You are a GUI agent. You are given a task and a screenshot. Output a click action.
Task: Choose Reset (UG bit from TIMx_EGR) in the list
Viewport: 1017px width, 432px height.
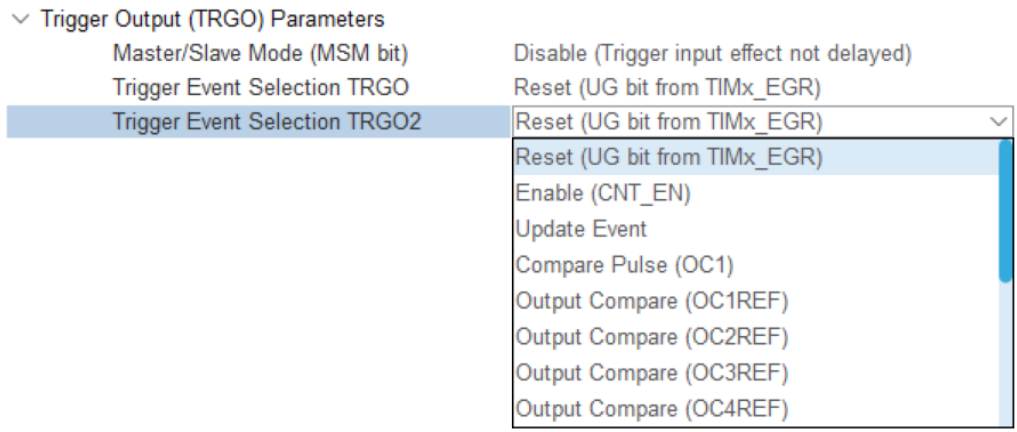(668, 157)
